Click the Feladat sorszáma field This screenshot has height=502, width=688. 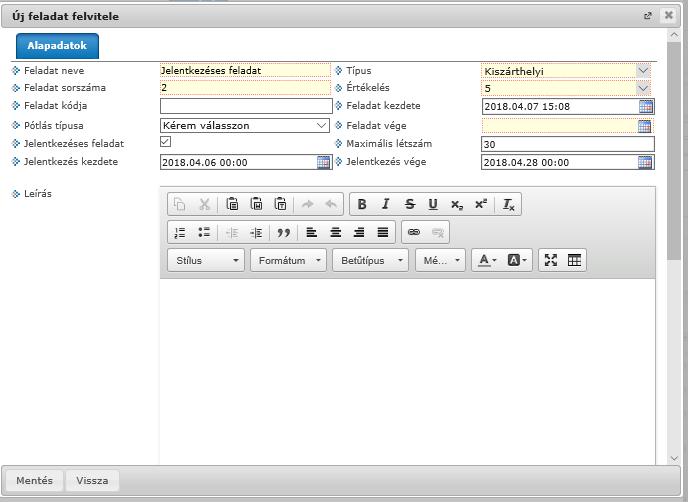[245, 88]
